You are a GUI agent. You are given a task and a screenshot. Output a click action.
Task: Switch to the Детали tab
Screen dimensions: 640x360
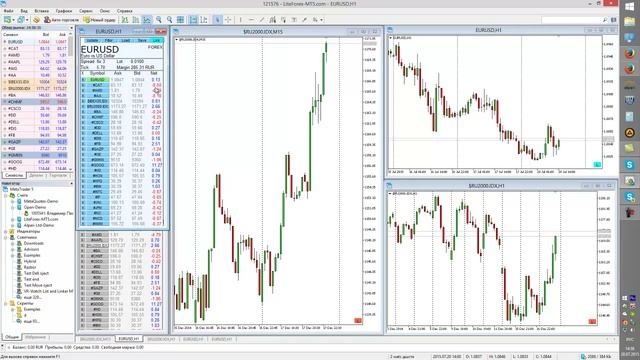36,175
